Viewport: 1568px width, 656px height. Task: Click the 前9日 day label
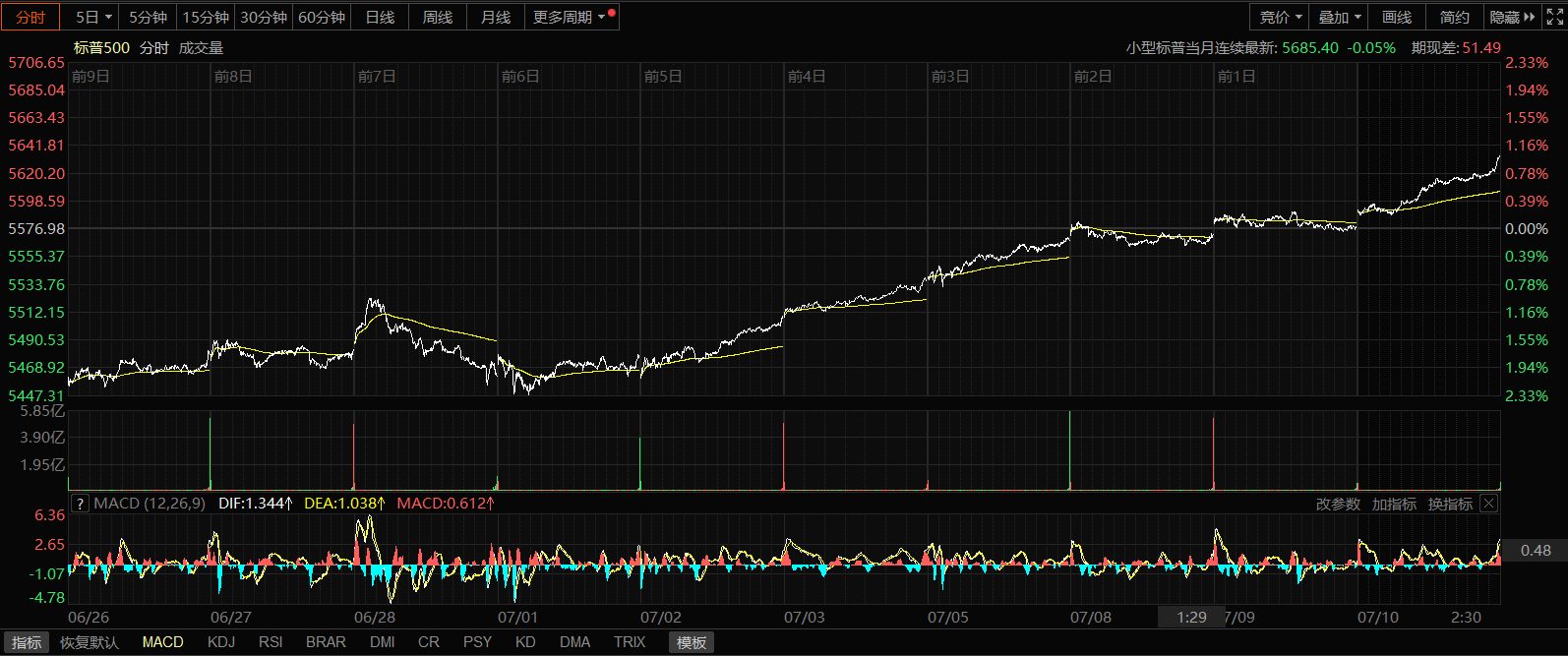[x=90, y=76]
